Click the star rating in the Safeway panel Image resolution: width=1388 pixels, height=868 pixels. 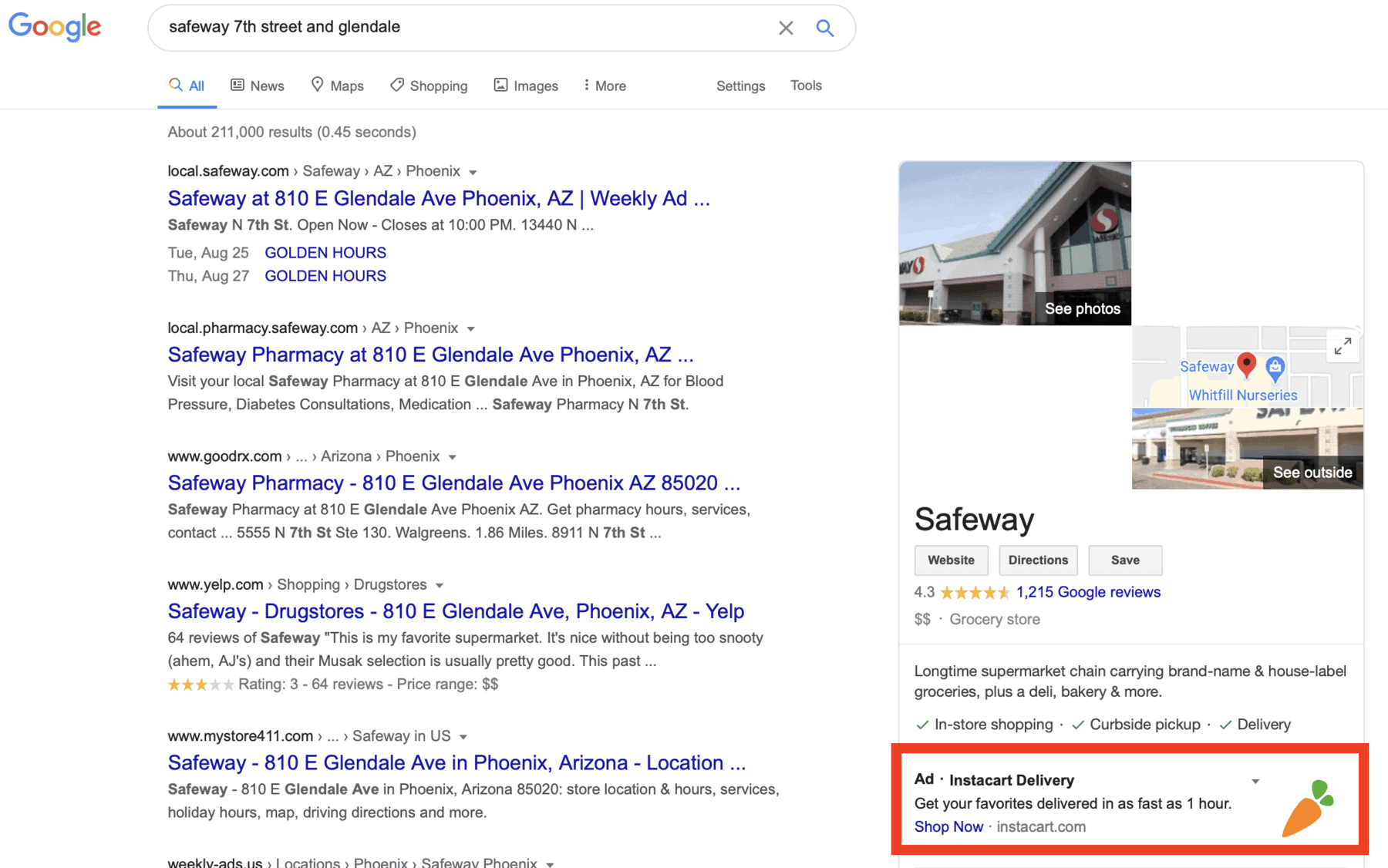974,593
